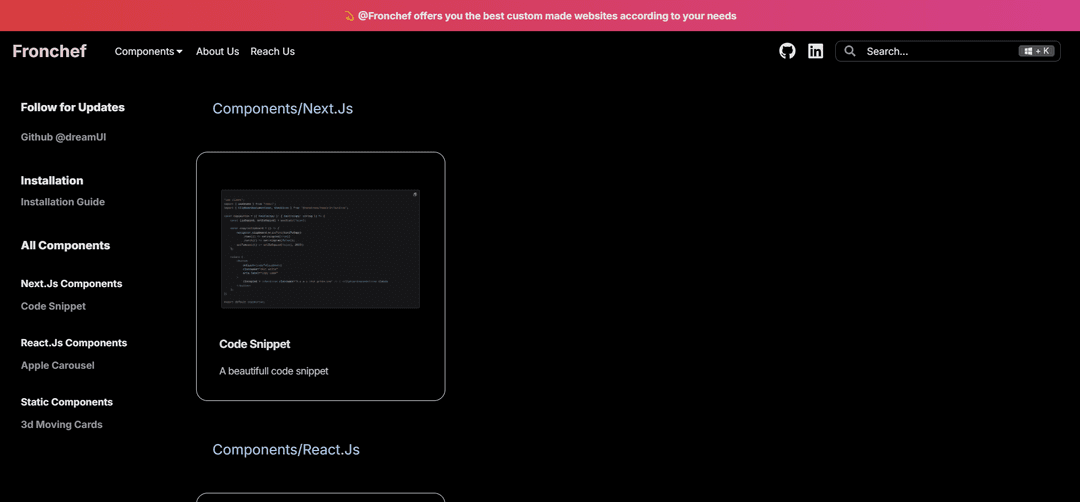Click the rocket emoji in banner
Screen dimensions: 1080x502
coord(349,16)
